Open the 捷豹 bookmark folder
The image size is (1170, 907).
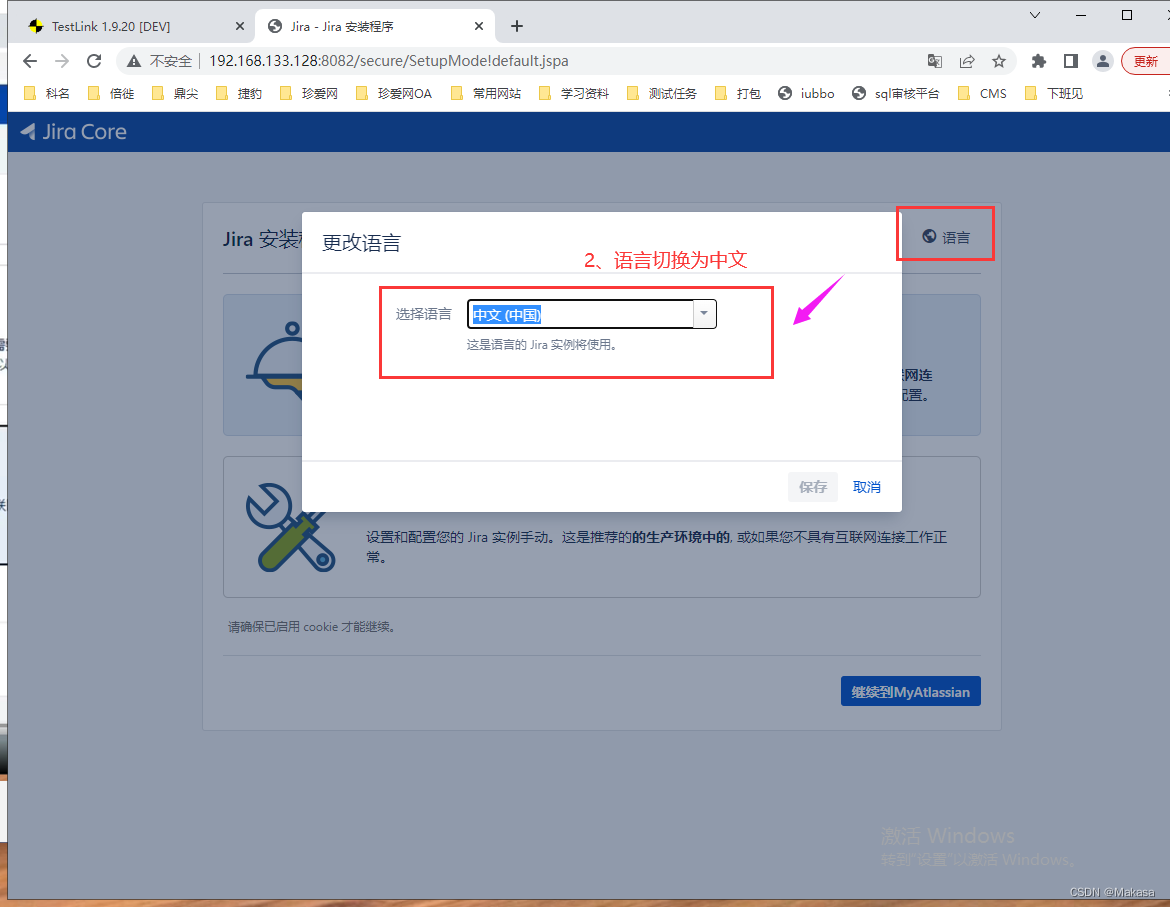pyautogui.click(x=240, y=93)
